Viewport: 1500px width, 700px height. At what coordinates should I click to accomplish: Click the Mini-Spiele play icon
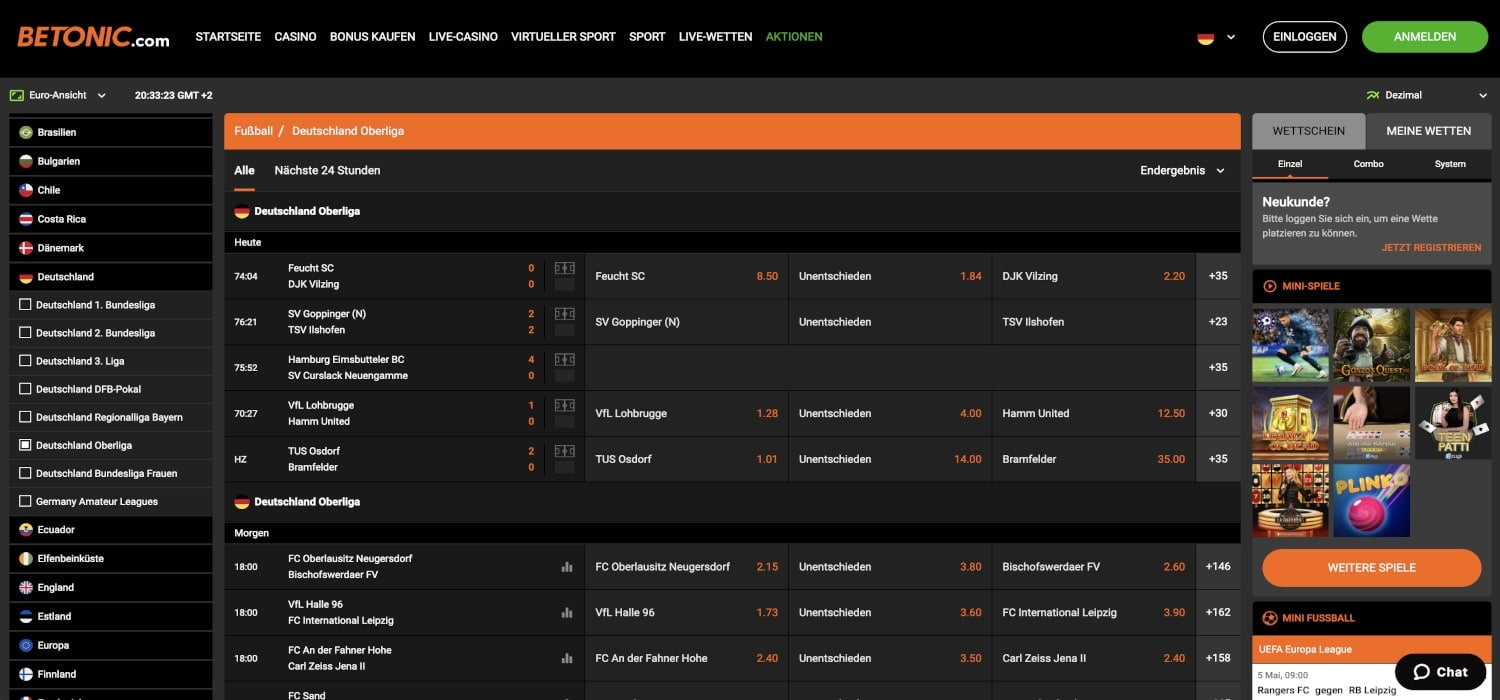click(1270, 286)
